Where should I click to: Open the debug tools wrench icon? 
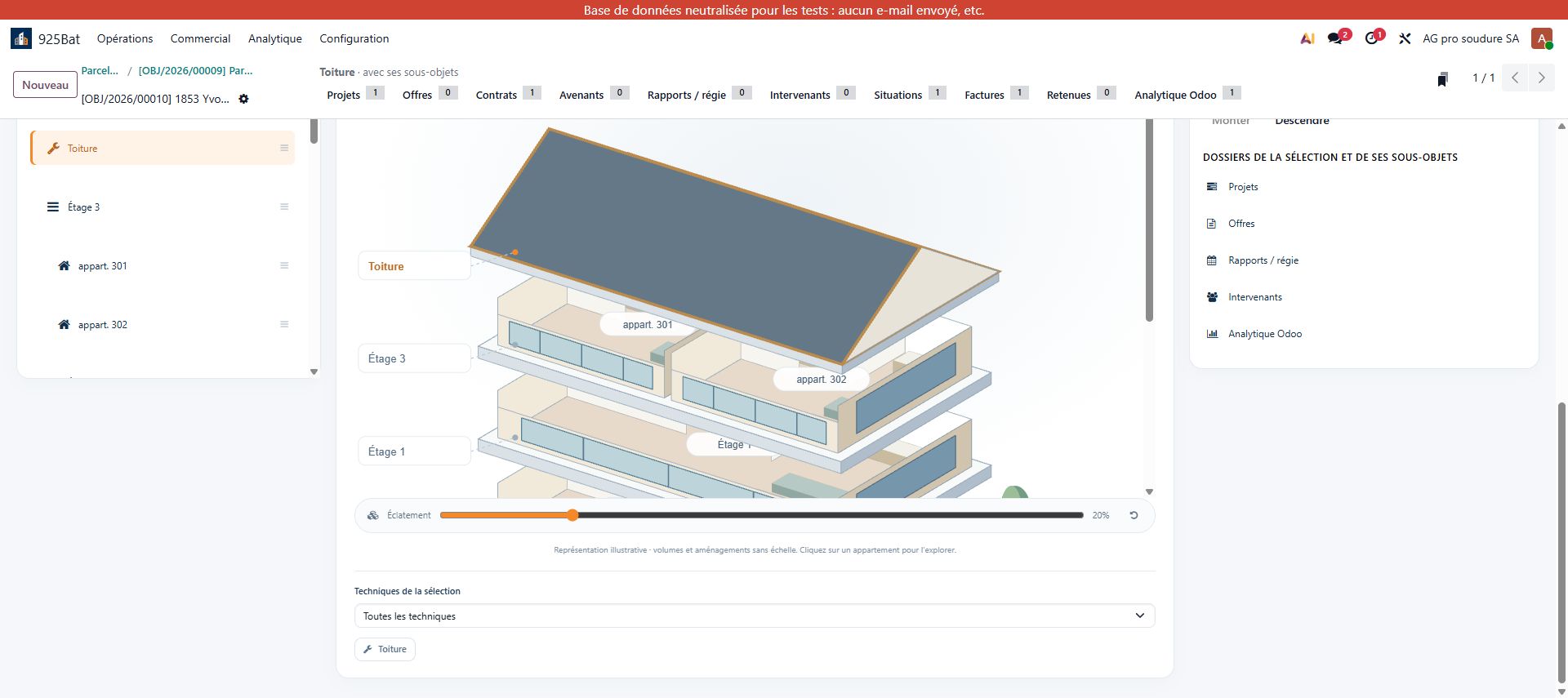pyautogui.click(x=1405, y=38)
